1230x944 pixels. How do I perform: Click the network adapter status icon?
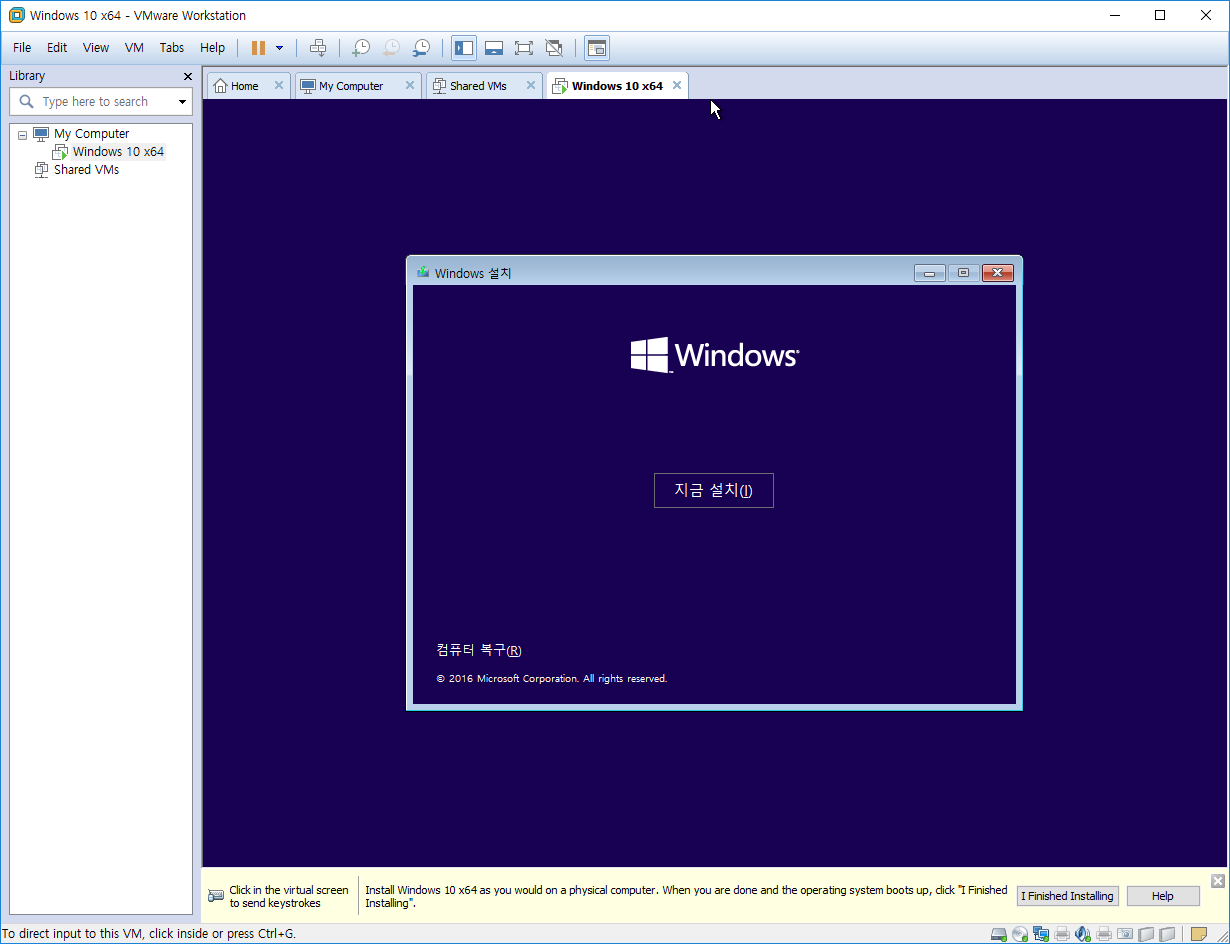1041,934
